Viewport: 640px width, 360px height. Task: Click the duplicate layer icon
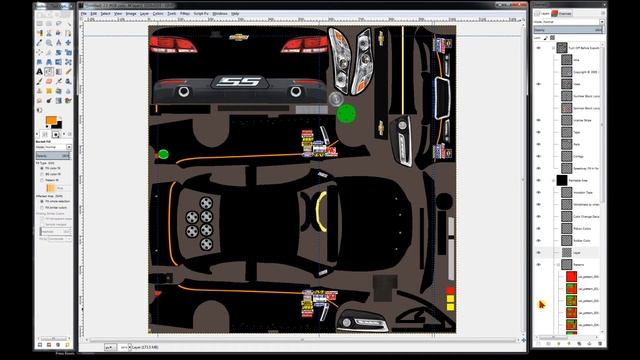click(x=579, y=344)
